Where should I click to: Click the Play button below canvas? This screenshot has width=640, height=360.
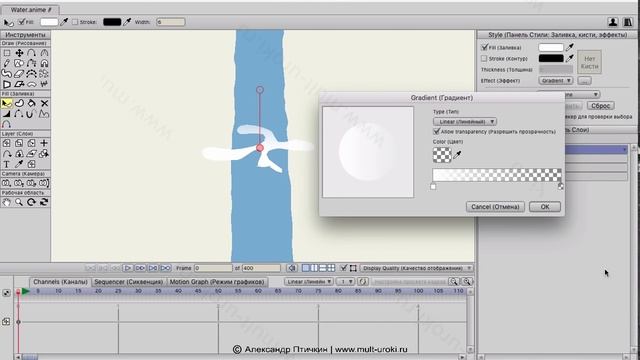pyautogui.click(x=127, y=268)
